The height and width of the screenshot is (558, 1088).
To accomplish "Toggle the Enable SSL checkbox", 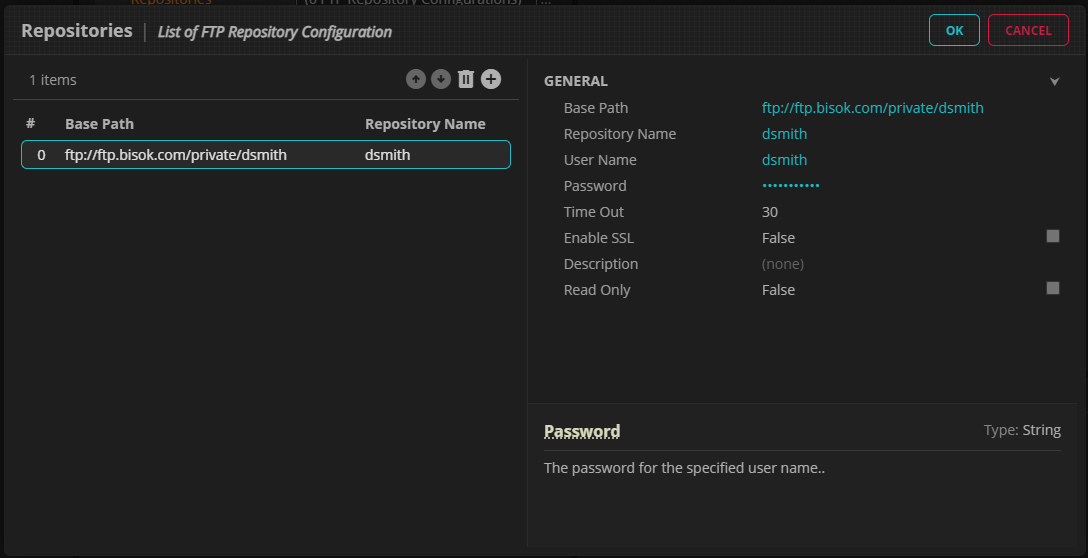I will coord(1052,237).
